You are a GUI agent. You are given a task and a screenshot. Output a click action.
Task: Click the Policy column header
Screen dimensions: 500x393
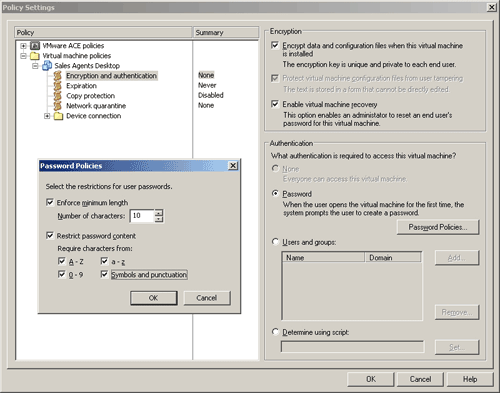(104, 32)
